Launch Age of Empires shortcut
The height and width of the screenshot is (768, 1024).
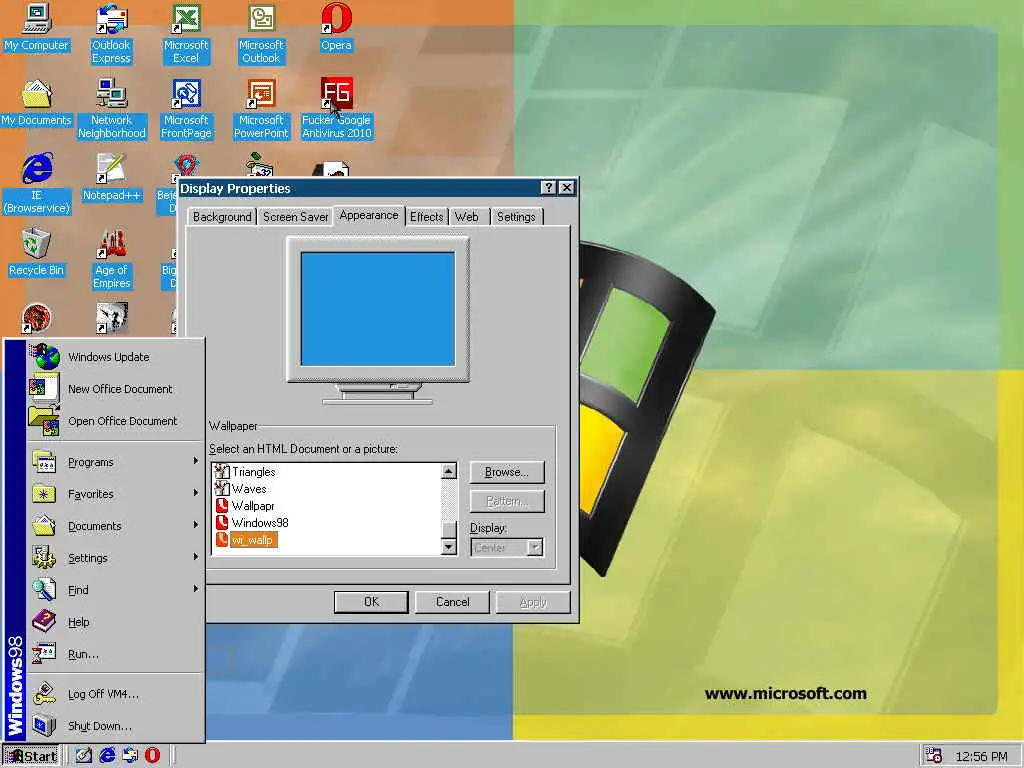(112, 259)
